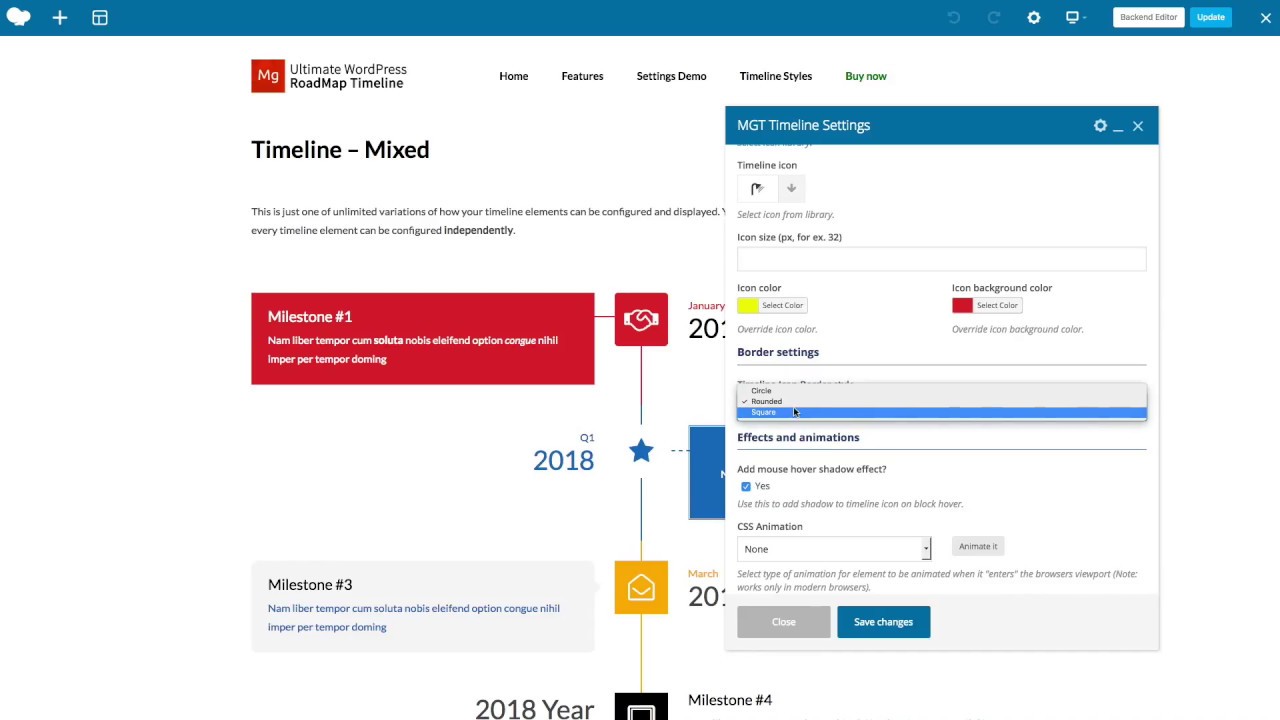Click the Border settings section heading

coord(778,352)
